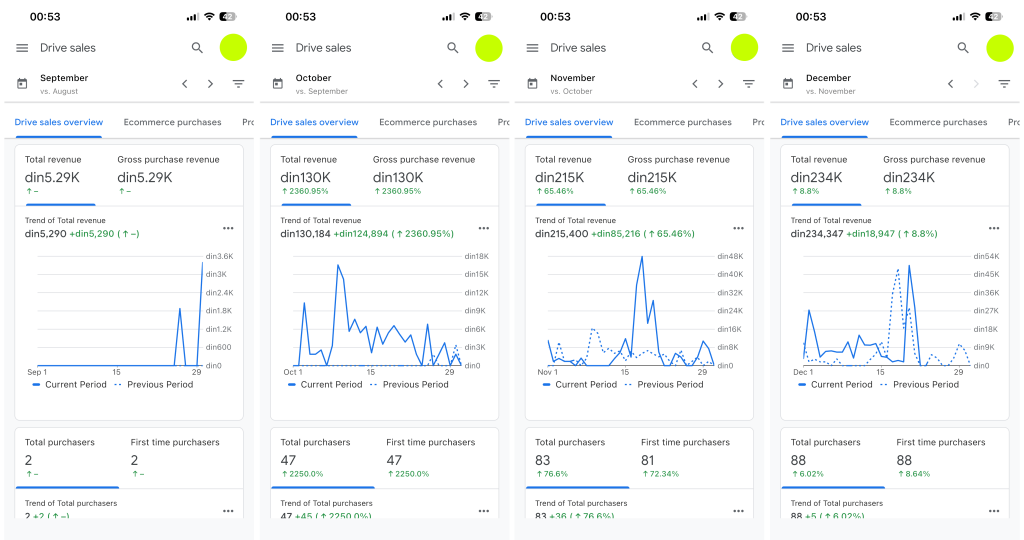Open the three-dot menu on December's purchasers trend
The width and height of the screenshot is (1024, 540).
994,510
